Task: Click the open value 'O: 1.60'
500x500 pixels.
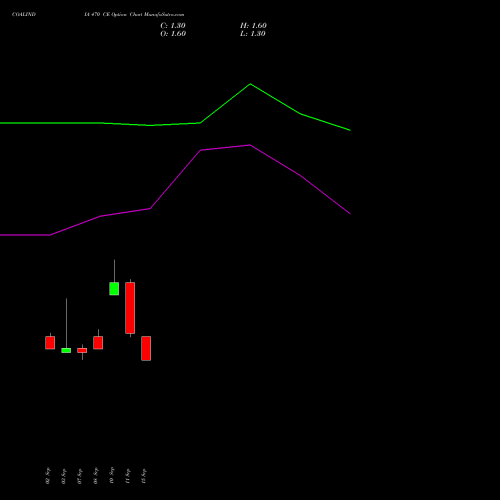Action: [173, 34]
